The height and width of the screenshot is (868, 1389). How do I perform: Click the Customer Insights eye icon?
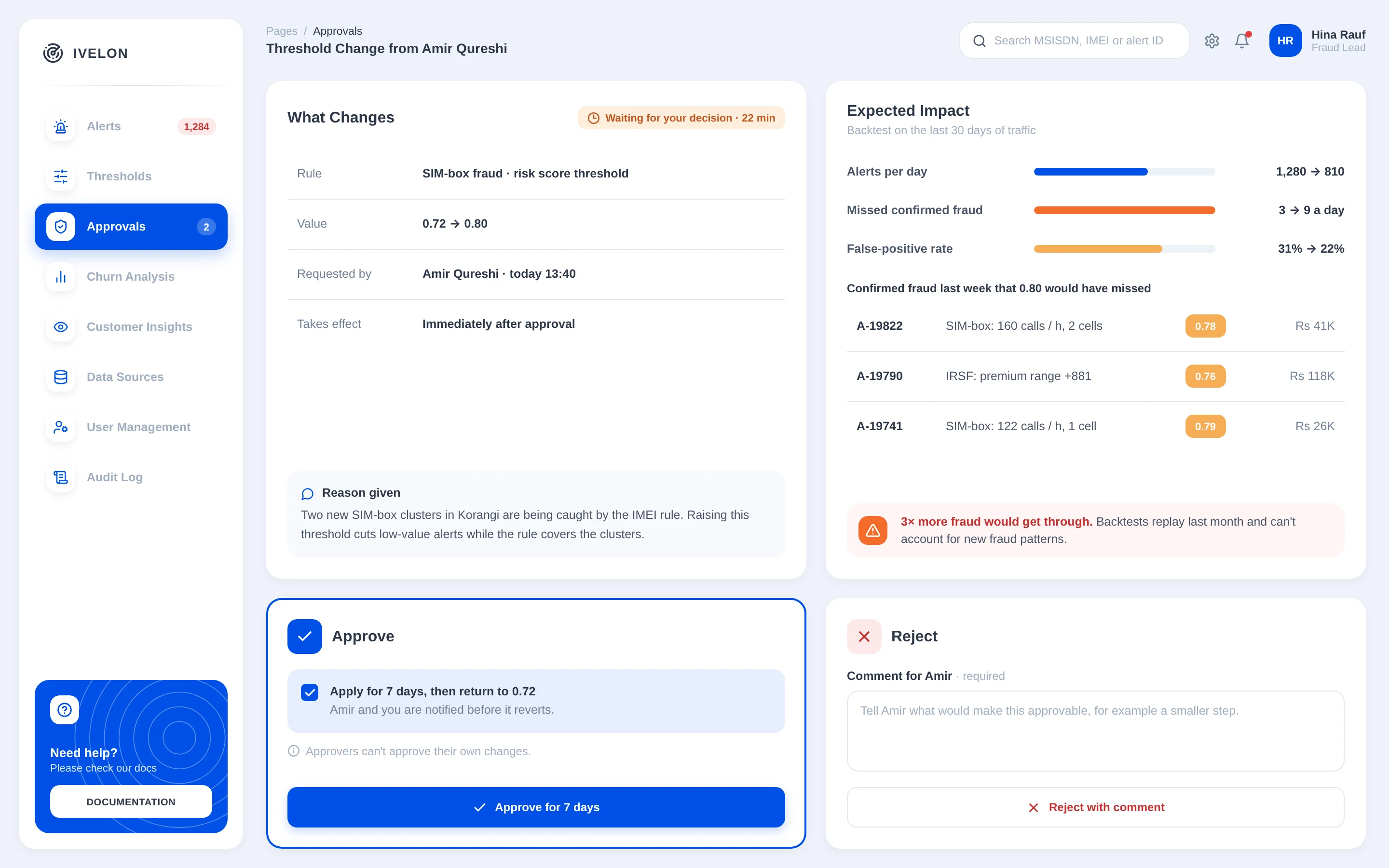[x=61, y=326]
